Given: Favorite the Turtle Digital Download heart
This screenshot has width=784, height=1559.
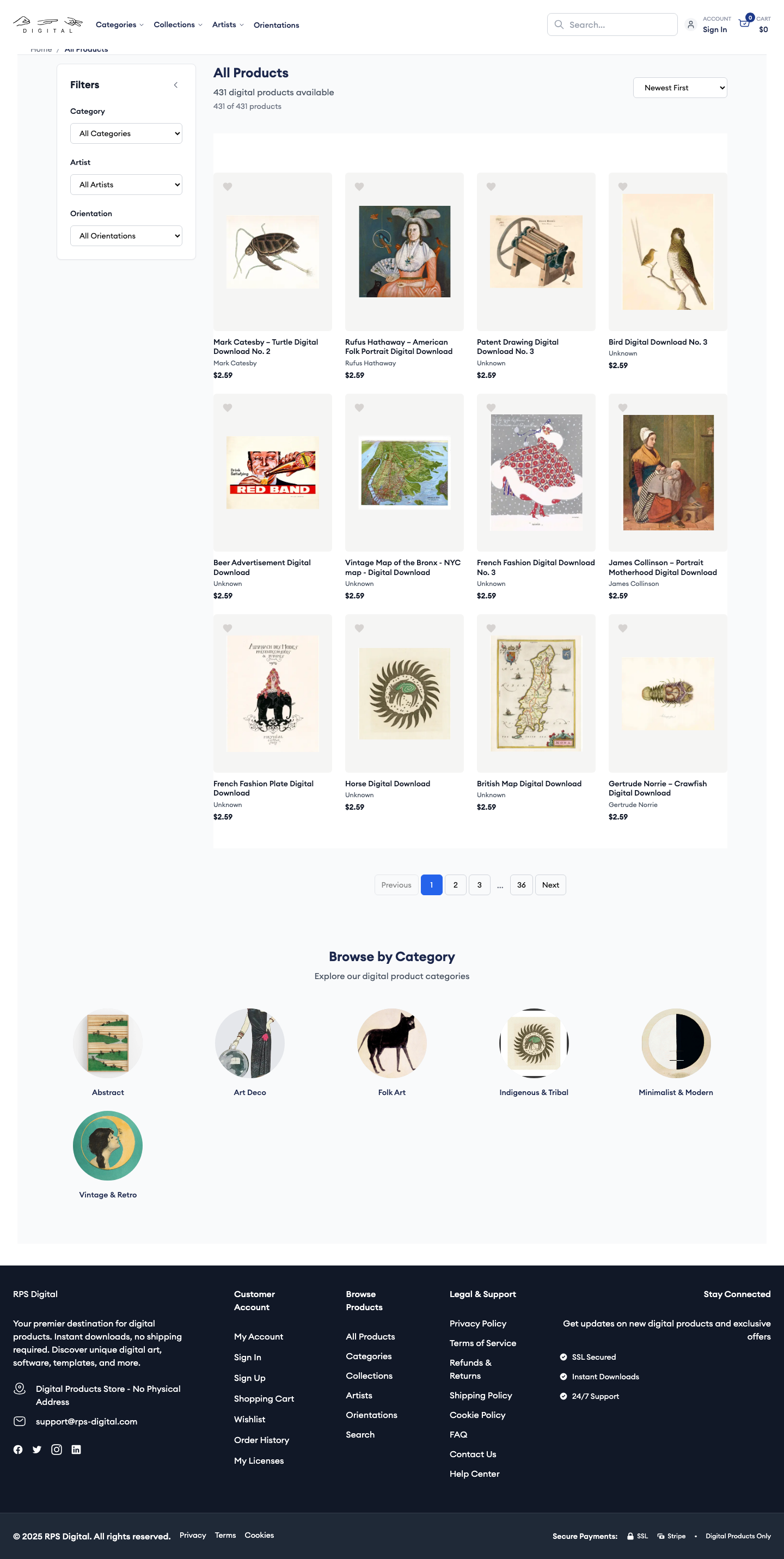Looking at the screenshot, I should coord(228,187).
